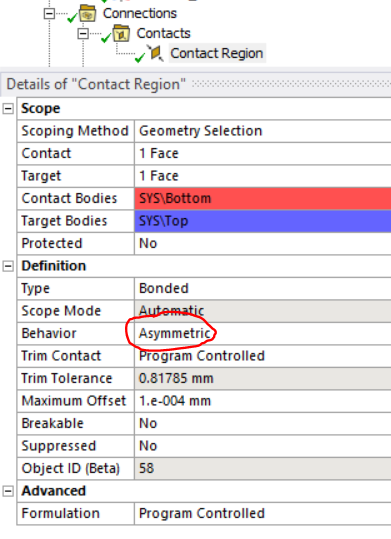Image resolution: width=391 pixels, height=539 pixels.
Task: Click blue SYS\Top target bodies cell
Action: tap(263, 221)
